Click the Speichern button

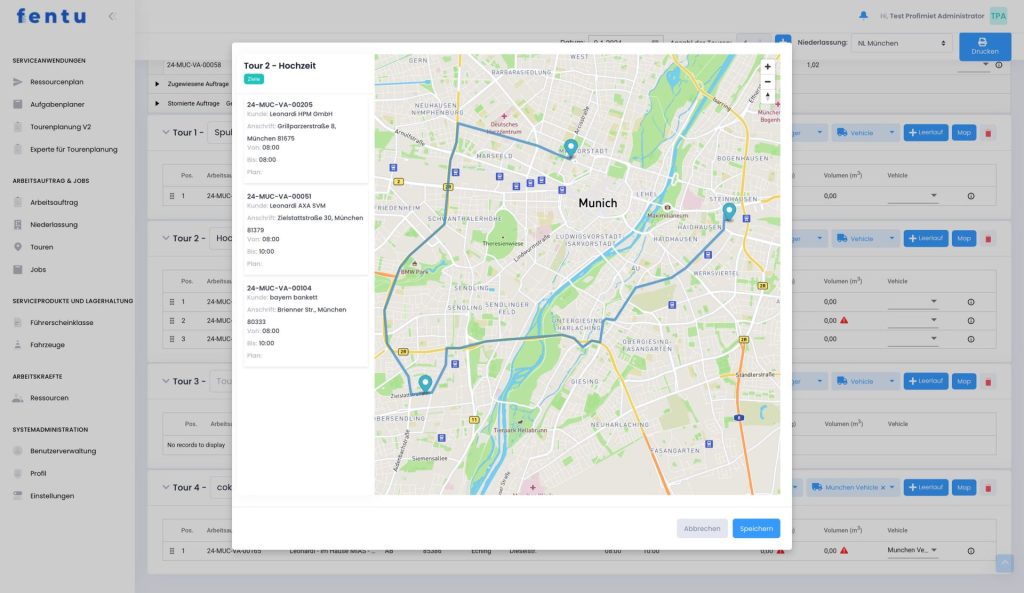[x=756, y=528]
